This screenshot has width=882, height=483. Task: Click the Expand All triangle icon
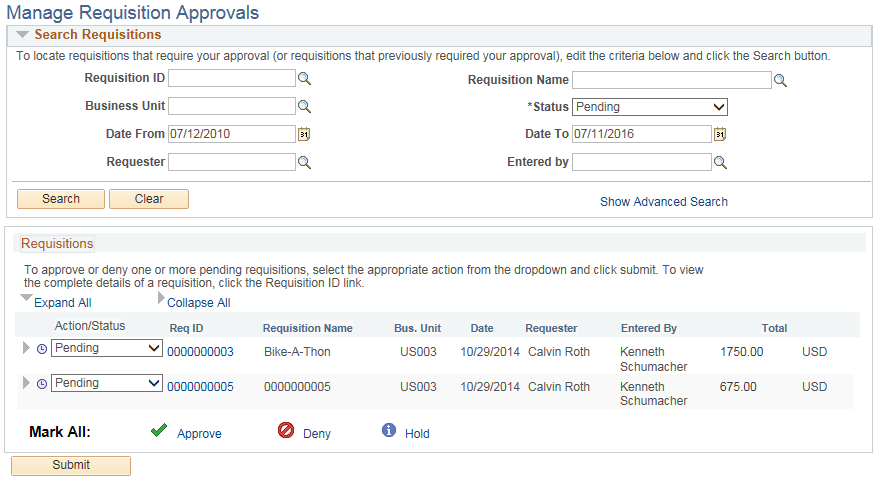26,297
